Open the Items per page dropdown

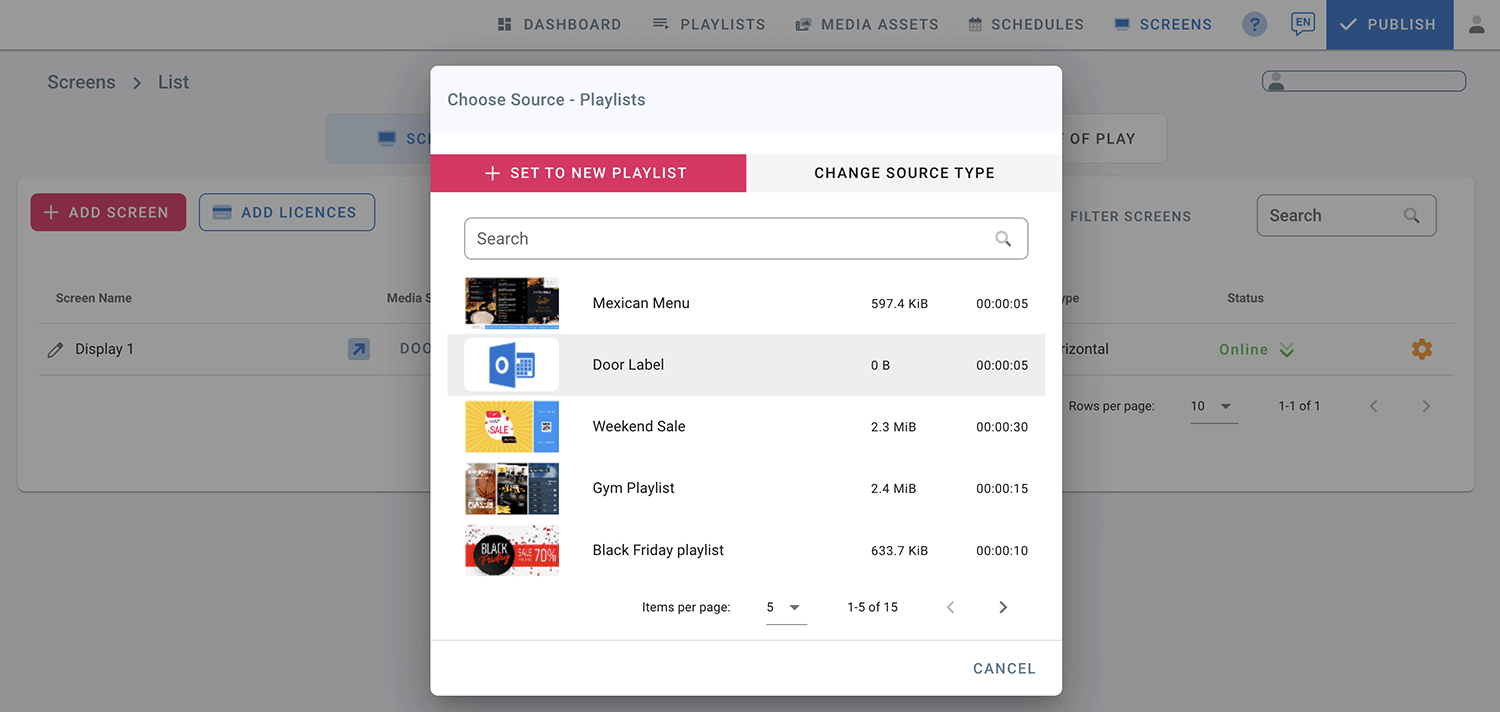point(786,607)
